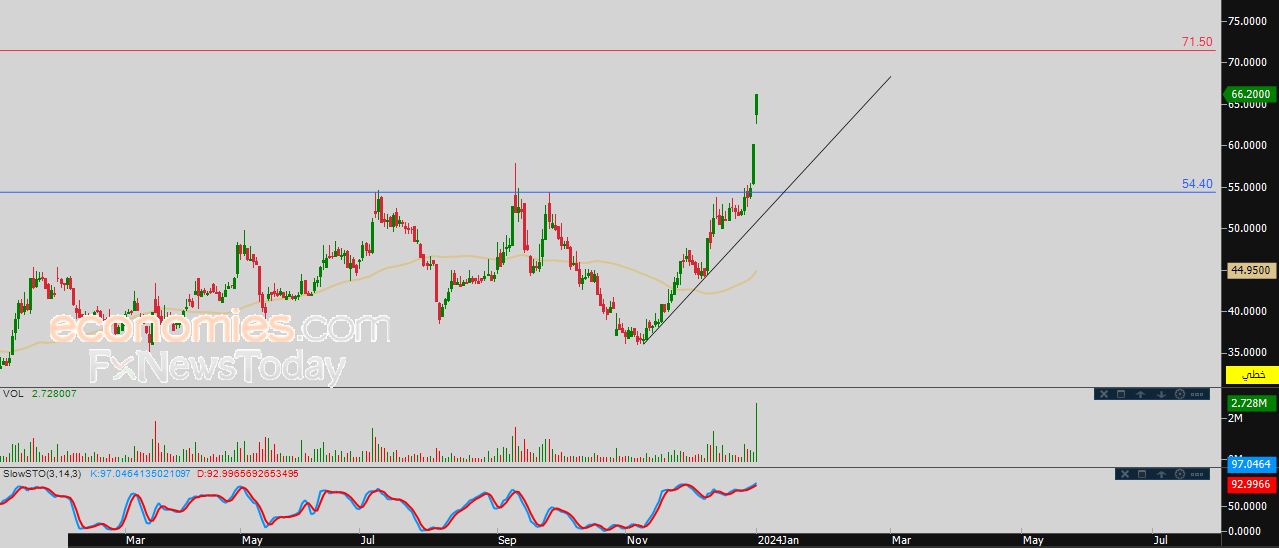Click the SlowSTO(3,14,3) indicator title
Screen dimensions: 1279x548
pos(43,473)
